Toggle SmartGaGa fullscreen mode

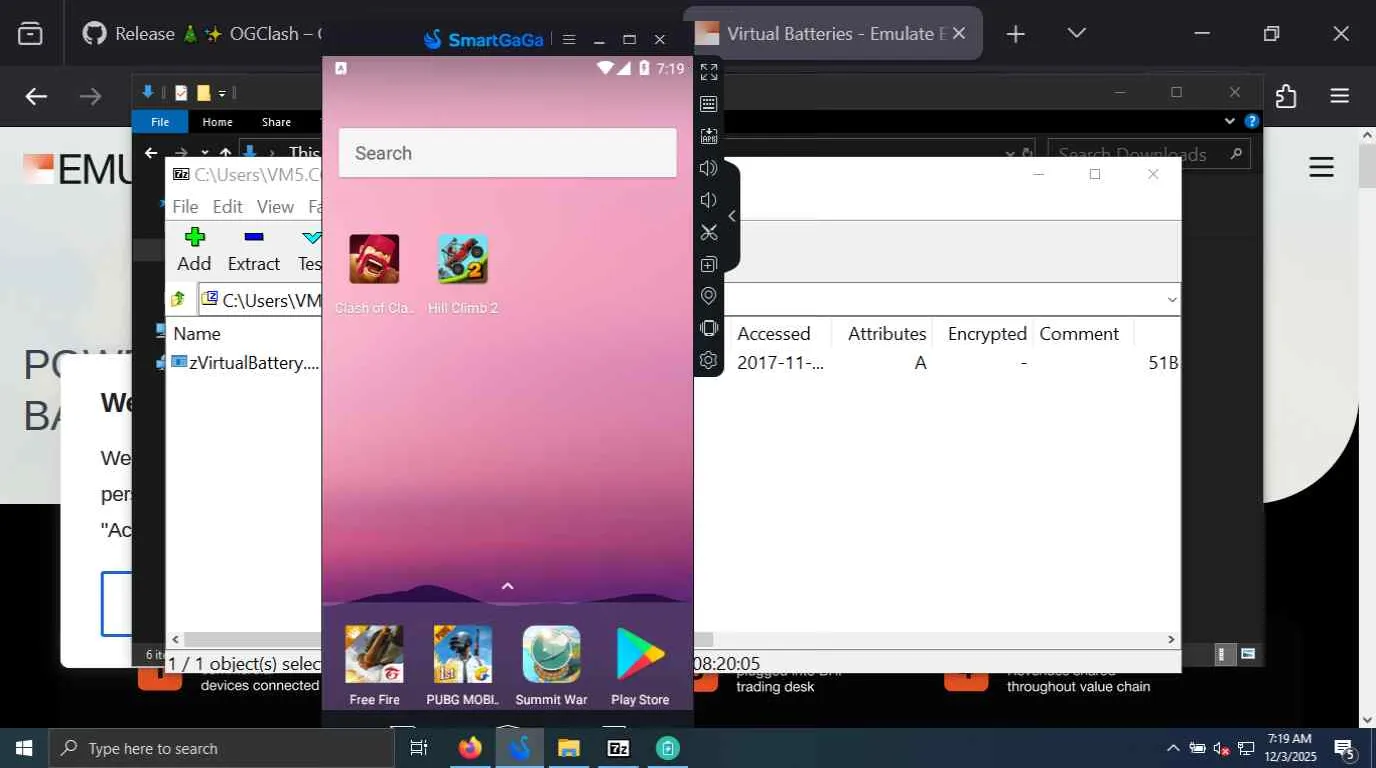(709, 72)
